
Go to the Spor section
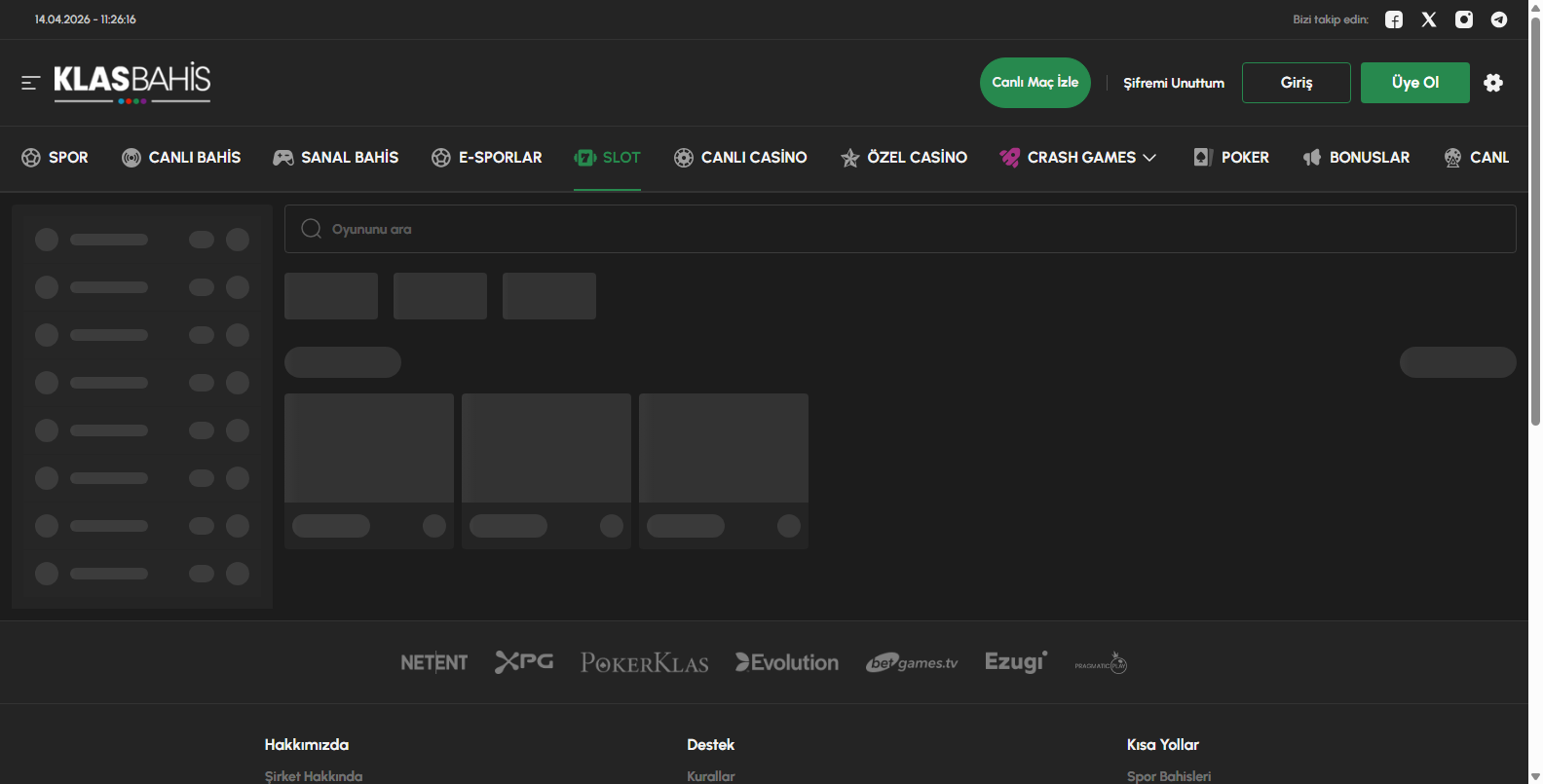(55, 158)
